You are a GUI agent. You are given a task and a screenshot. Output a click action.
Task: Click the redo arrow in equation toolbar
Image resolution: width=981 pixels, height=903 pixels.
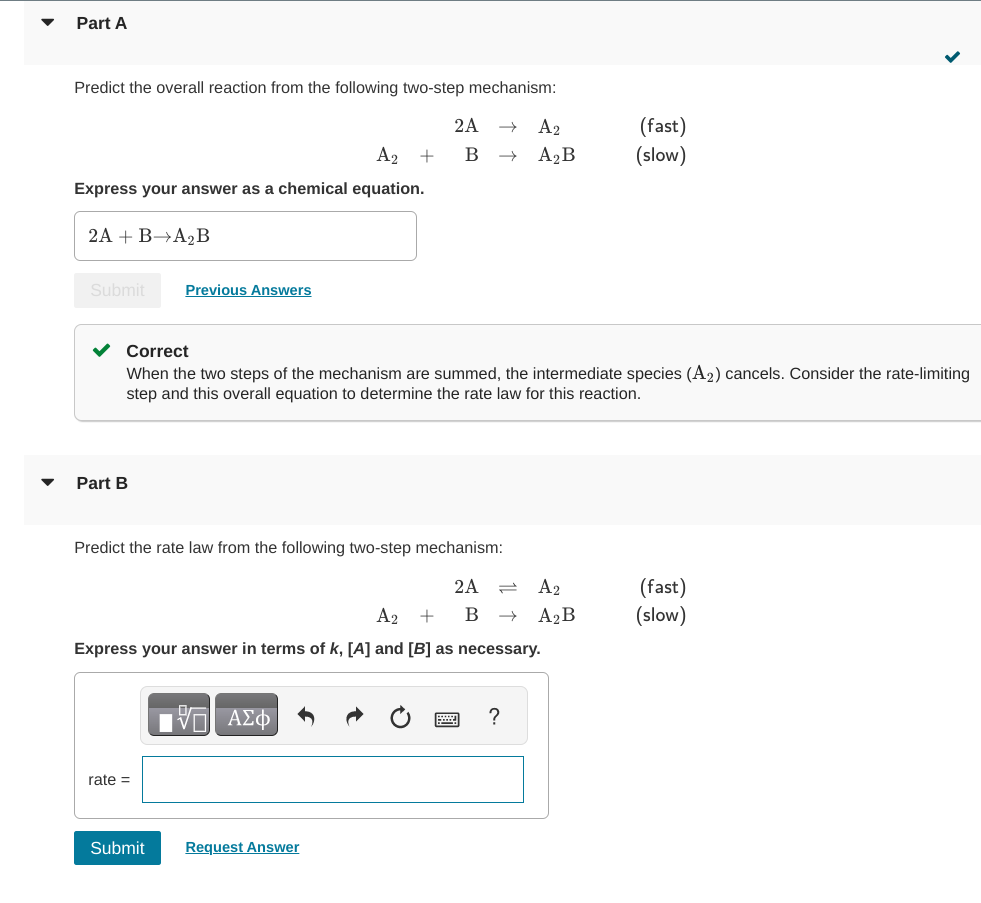354,714
